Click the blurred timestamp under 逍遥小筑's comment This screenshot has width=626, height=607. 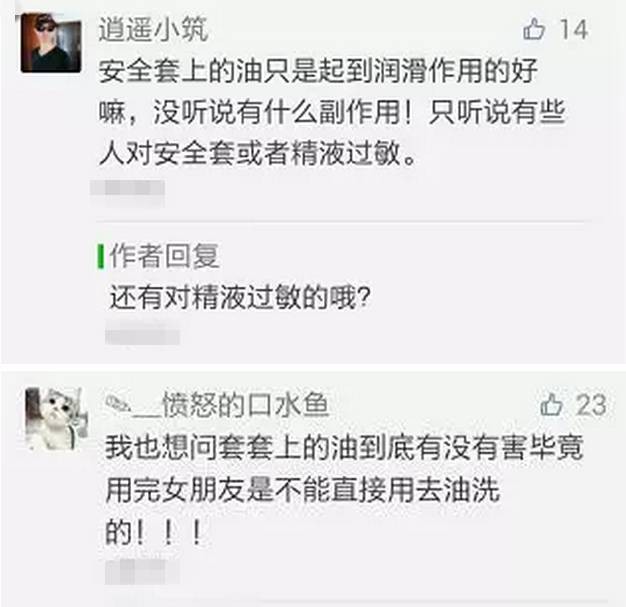tap(128, 188)
